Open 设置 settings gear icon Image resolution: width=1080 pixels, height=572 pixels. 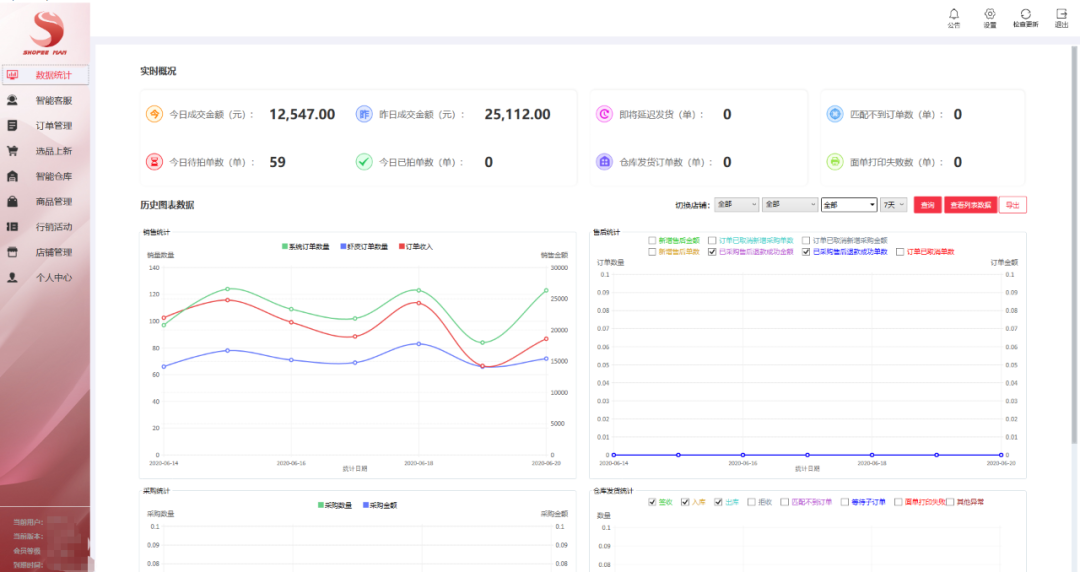pyautogui.click(x=989, y=14)
